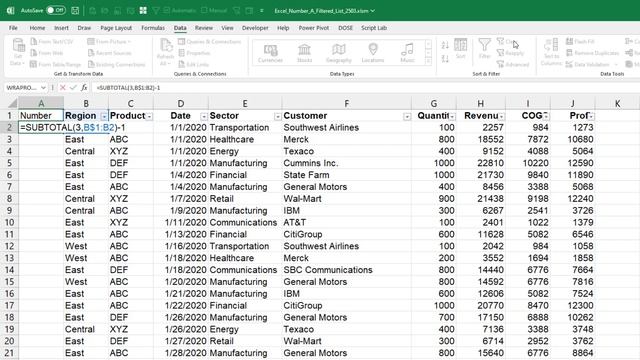Confirm formula with checkmark icon
640x360 pixels.
[x=73, y=88]
